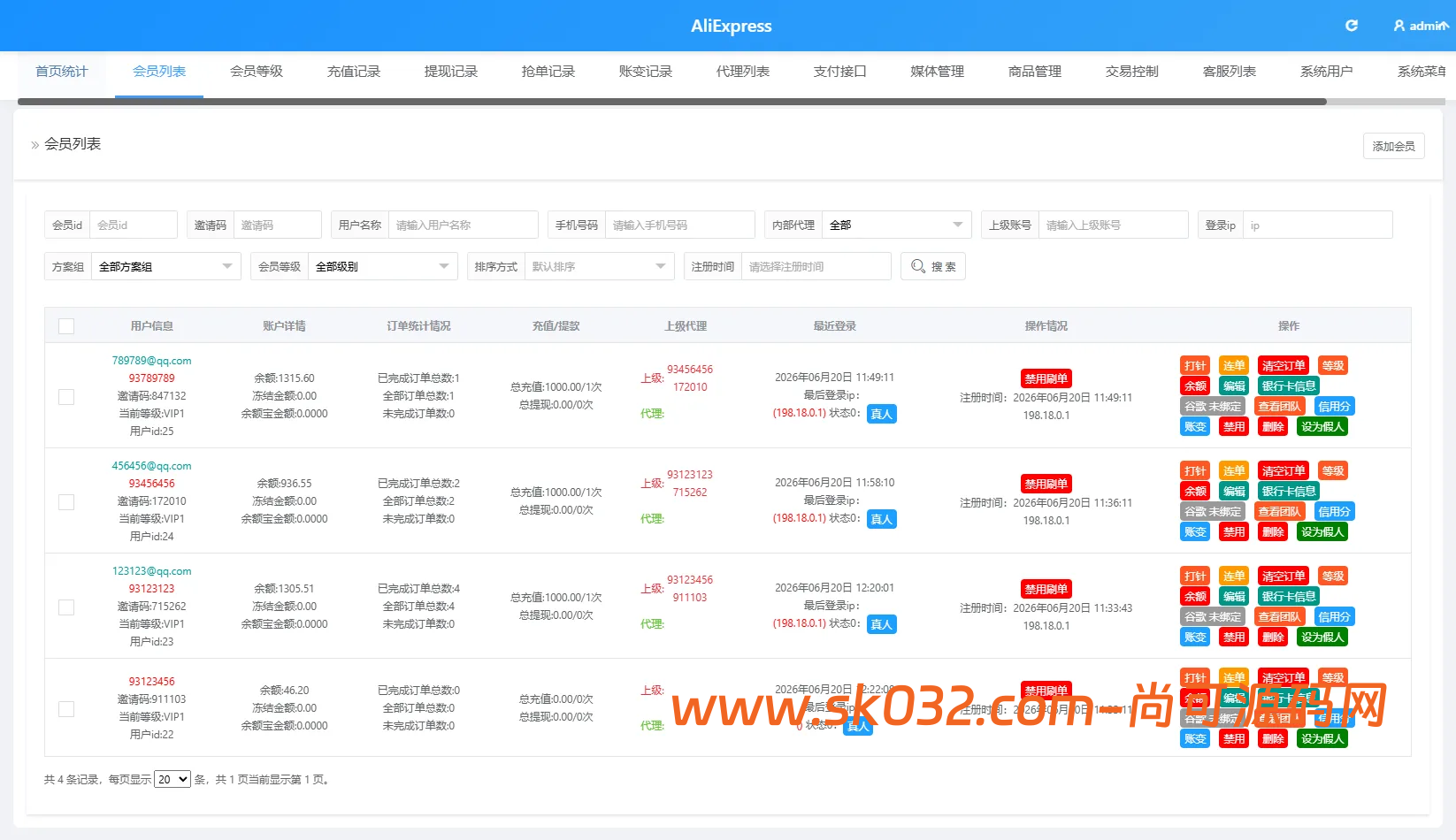Focus the 邀请码 input field
Viewport: 1456px width, 840px height.
(277, 225)
